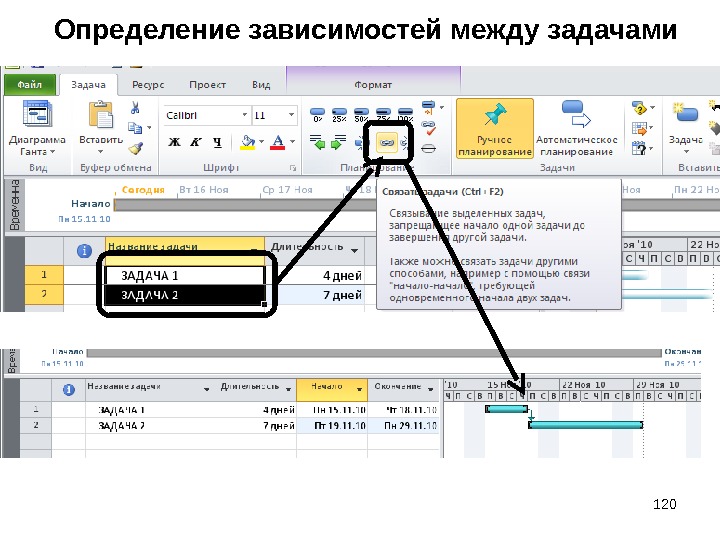The width and height of the screenshot is (720, 540).
Task: Apply bold with the Ж button
Action: [x=174, y=142]
